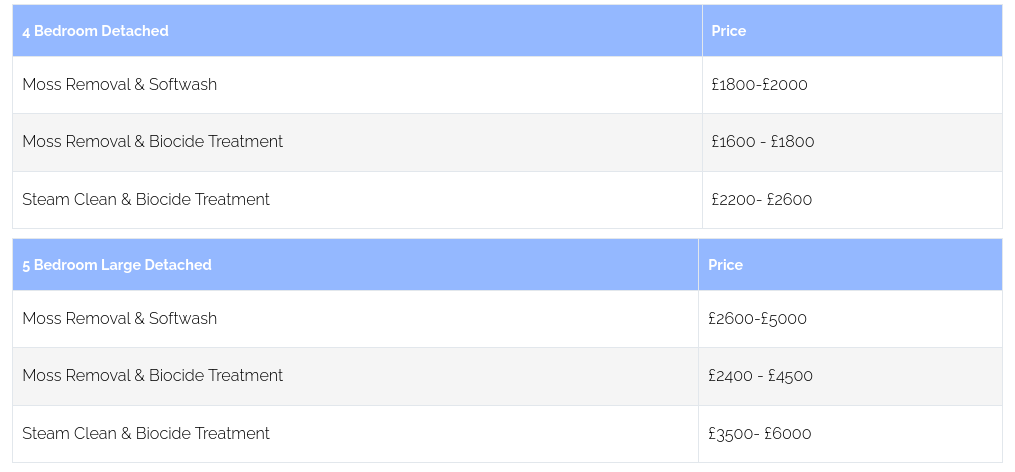Select Moss Removal & Biocide Treatment under 4 Bedroom

152,142
